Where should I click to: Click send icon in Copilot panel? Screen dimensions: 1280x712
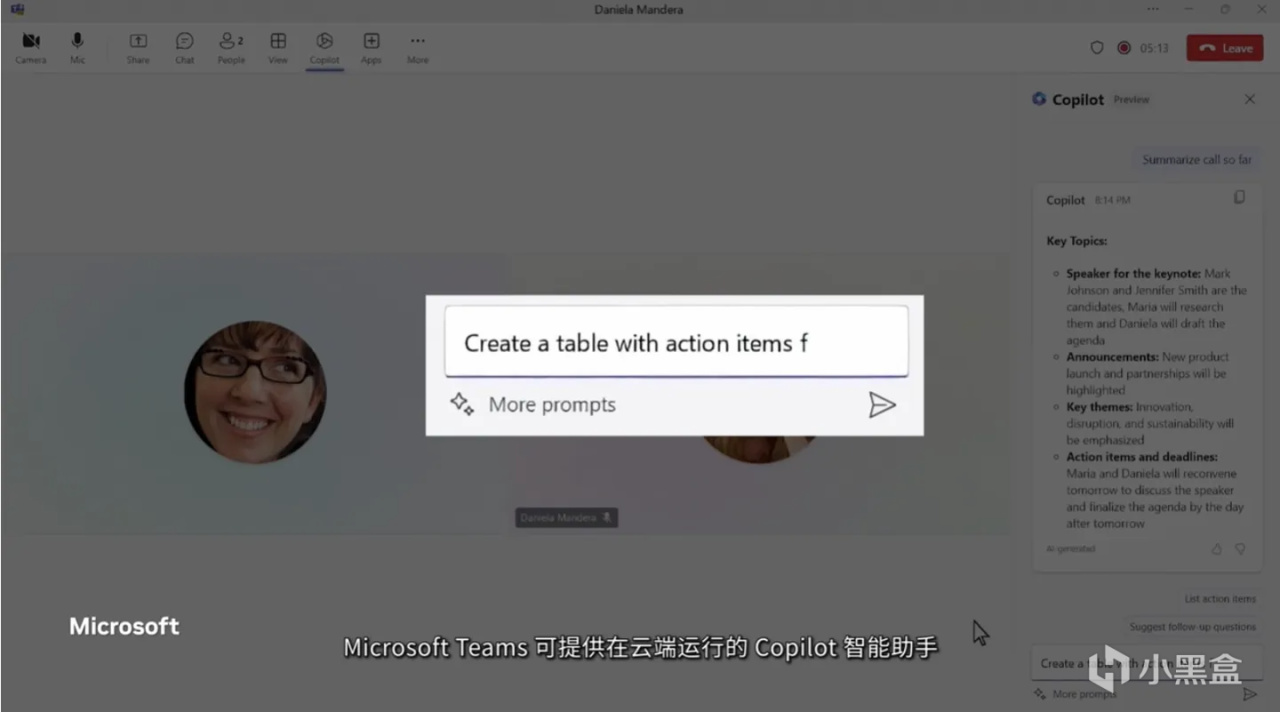pos(1250,694)
